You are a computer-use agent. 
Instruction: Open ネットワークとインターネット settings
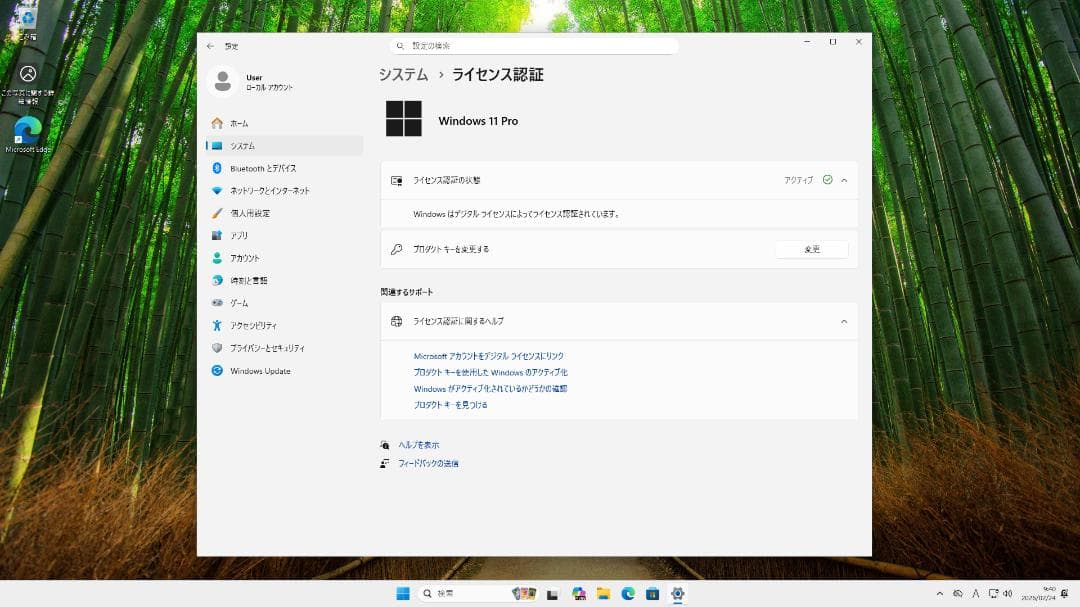click(284, 190)
